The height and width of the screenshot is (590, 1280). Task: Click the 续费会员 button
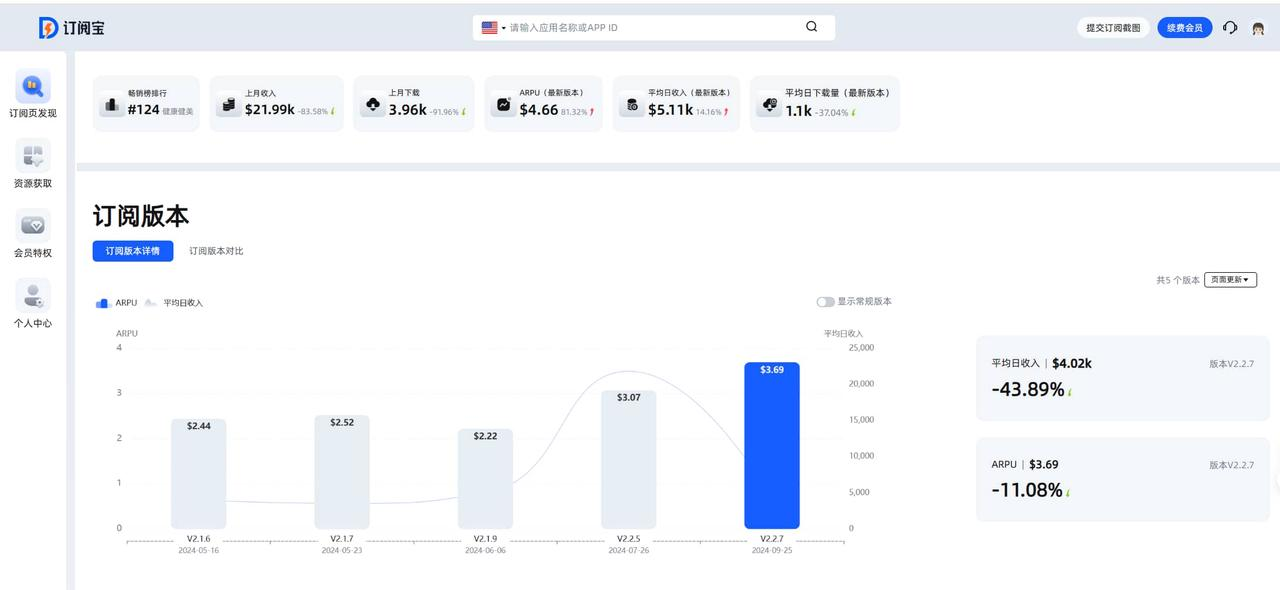[1185, 28]
